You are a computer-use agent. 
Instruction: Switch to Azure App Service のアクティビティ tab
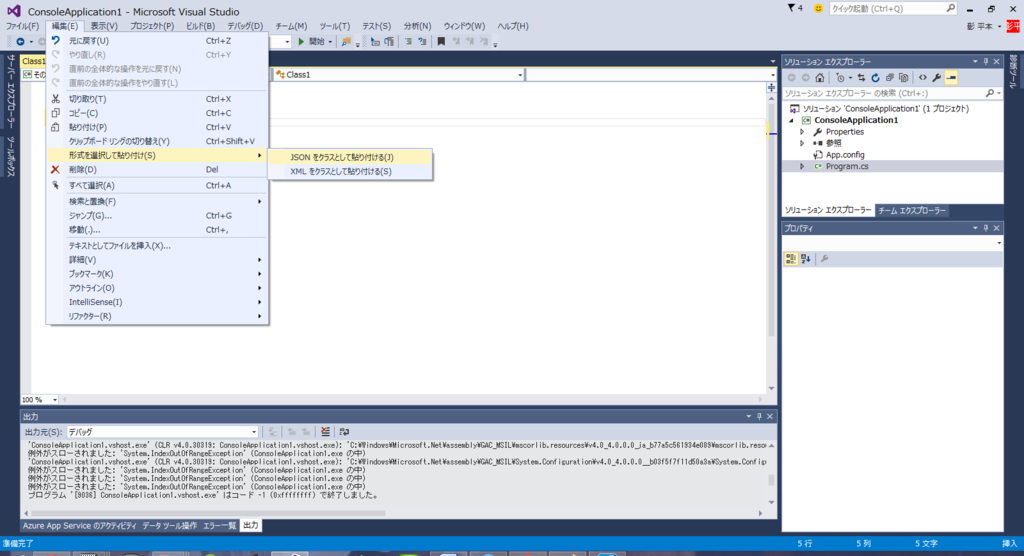pos(80,525)
